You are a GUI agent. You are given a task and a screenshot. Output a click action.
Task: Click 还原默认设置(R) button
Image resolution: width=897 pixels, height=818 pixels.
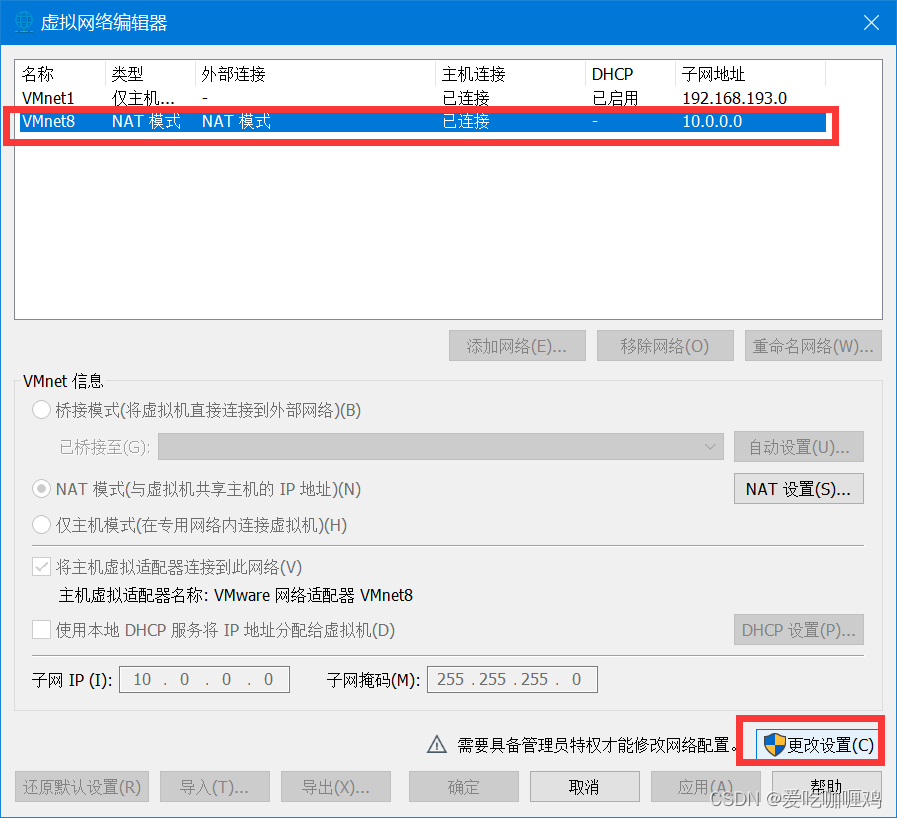click(x=82, y=787)
